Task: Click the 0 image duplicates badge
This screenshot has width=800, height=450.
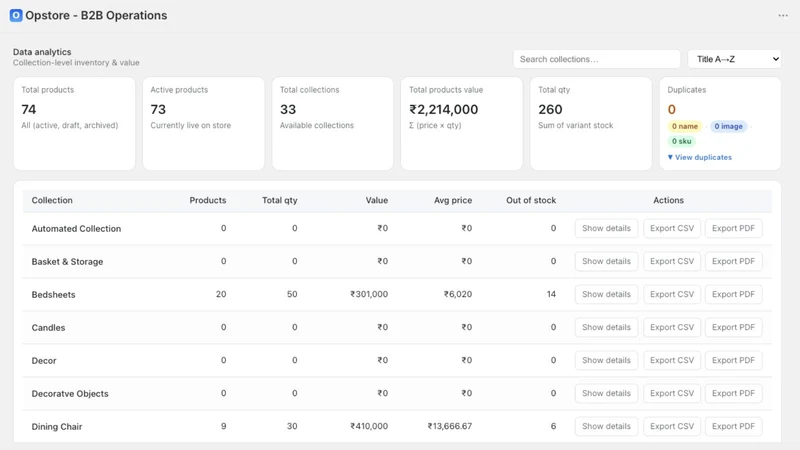Action: click(728, 126)
